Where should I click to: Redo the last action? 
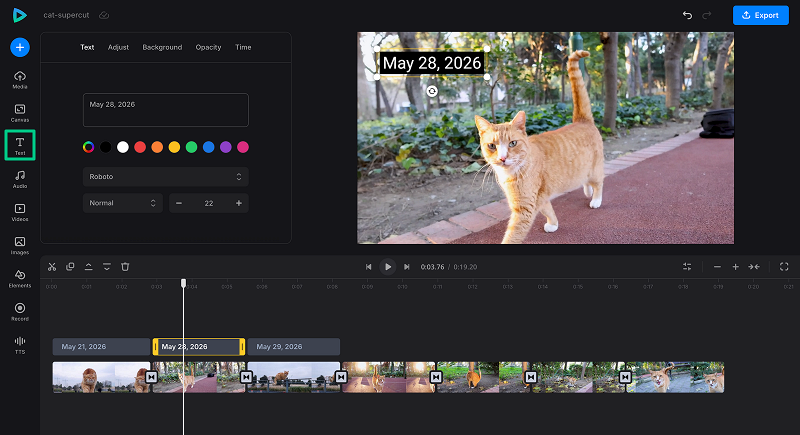[707, 15]
